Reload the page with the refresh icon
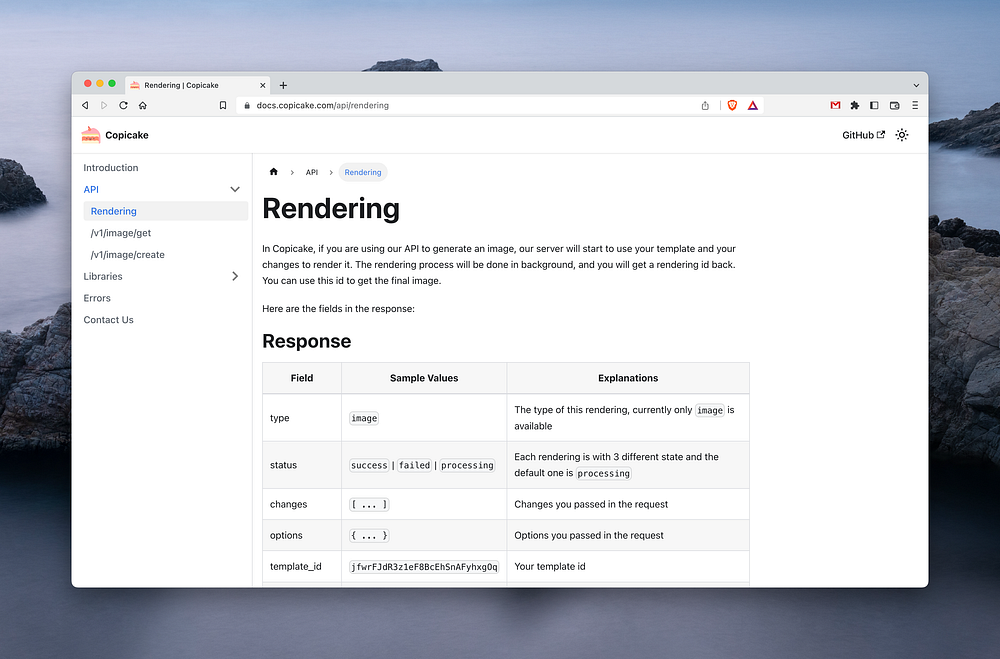The width and height of the screenshot is (1000, 659). [x=123, y=105]
